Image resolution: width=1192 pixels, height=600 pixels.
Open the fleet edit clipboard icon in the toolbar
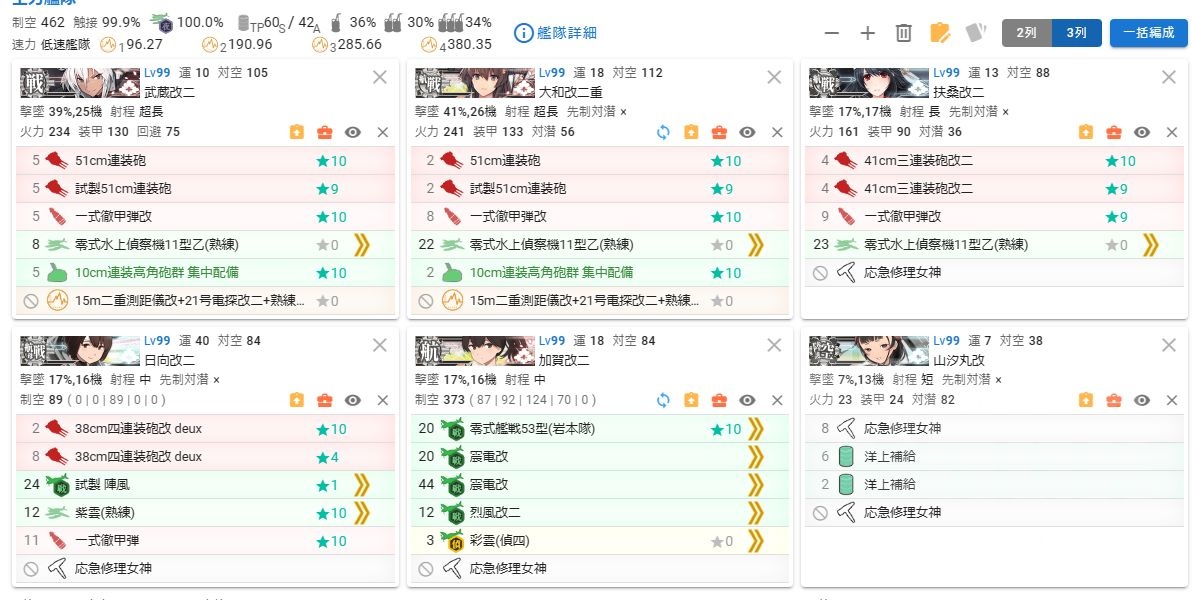click(938, 32)
